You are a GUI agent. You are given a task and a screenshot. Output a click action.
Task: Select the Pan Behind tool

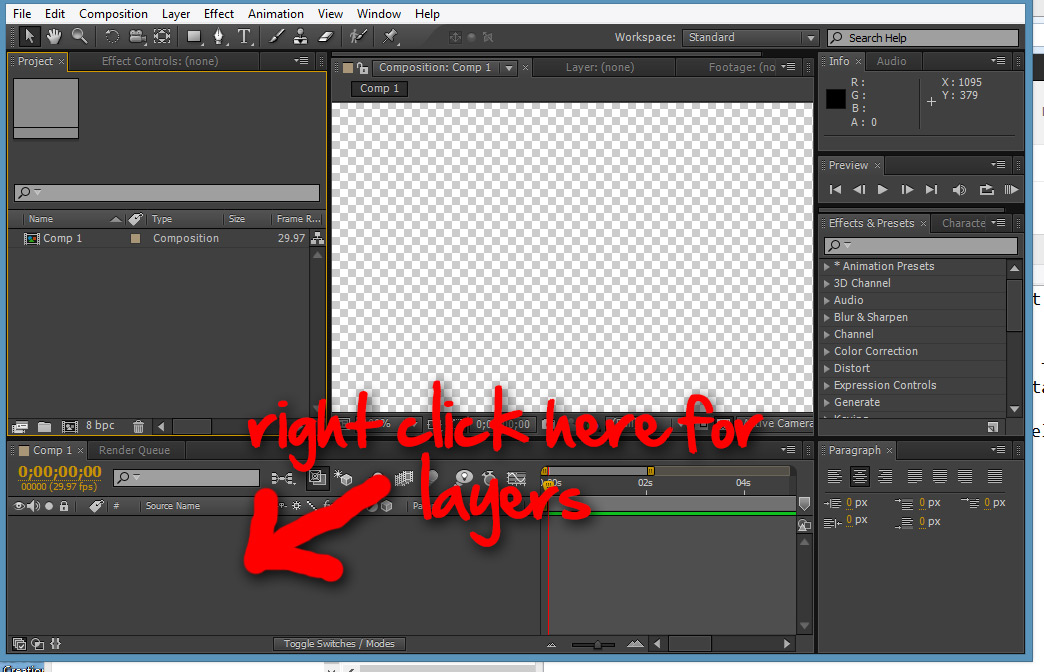tap(162, 37)
